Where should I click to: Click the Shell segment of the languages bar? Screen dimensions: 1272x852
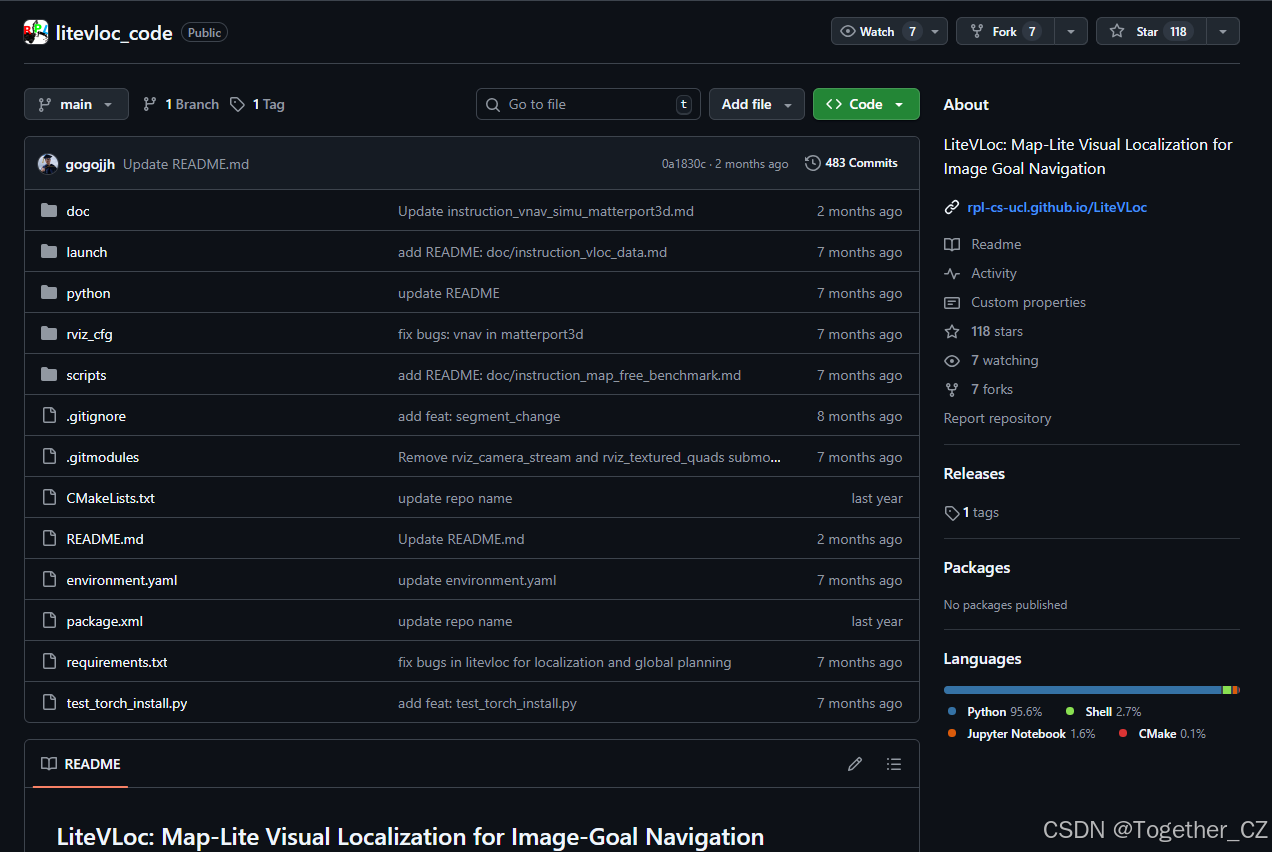[x=1227, y=690]
